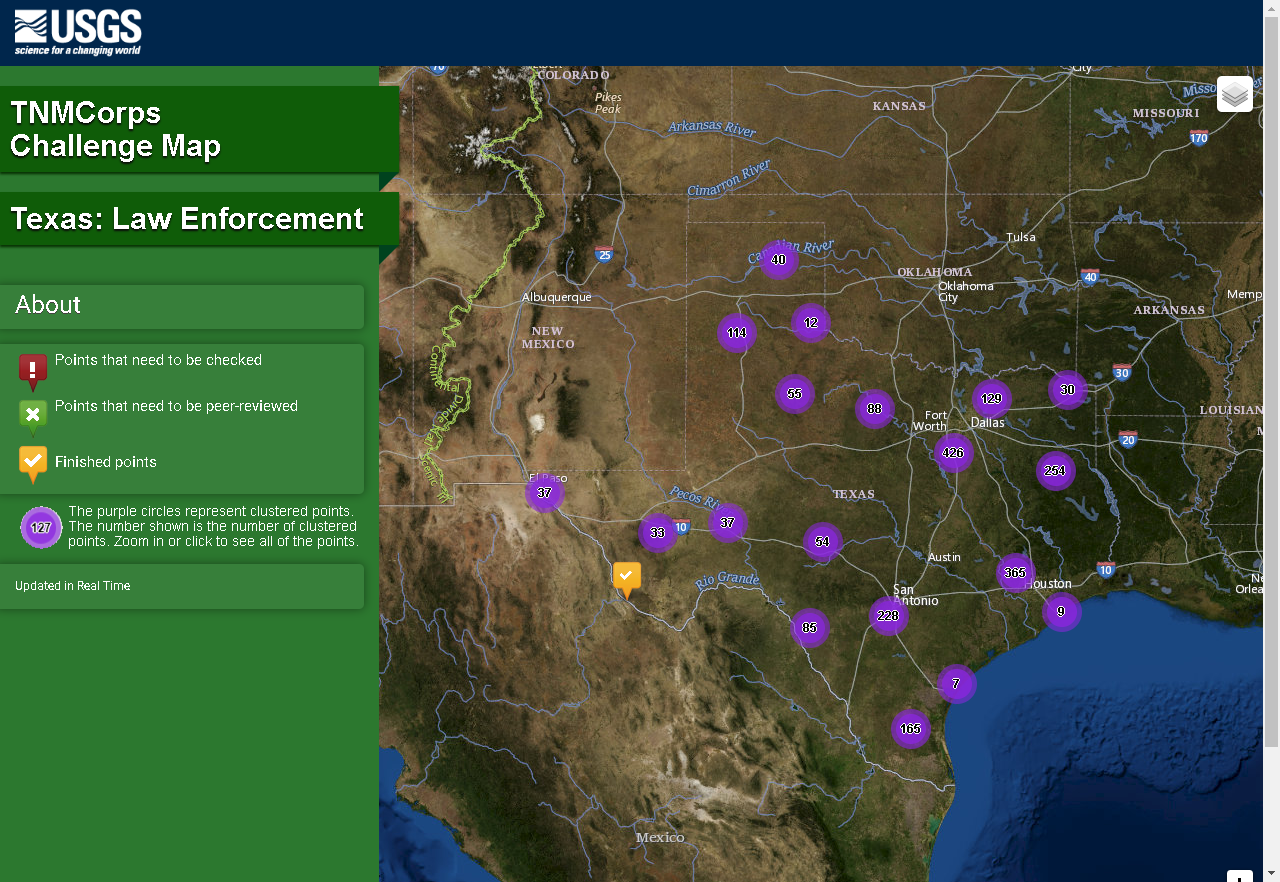Open the cluster labeled 88
Screen dimensions: 1280x882
[875, 409]
